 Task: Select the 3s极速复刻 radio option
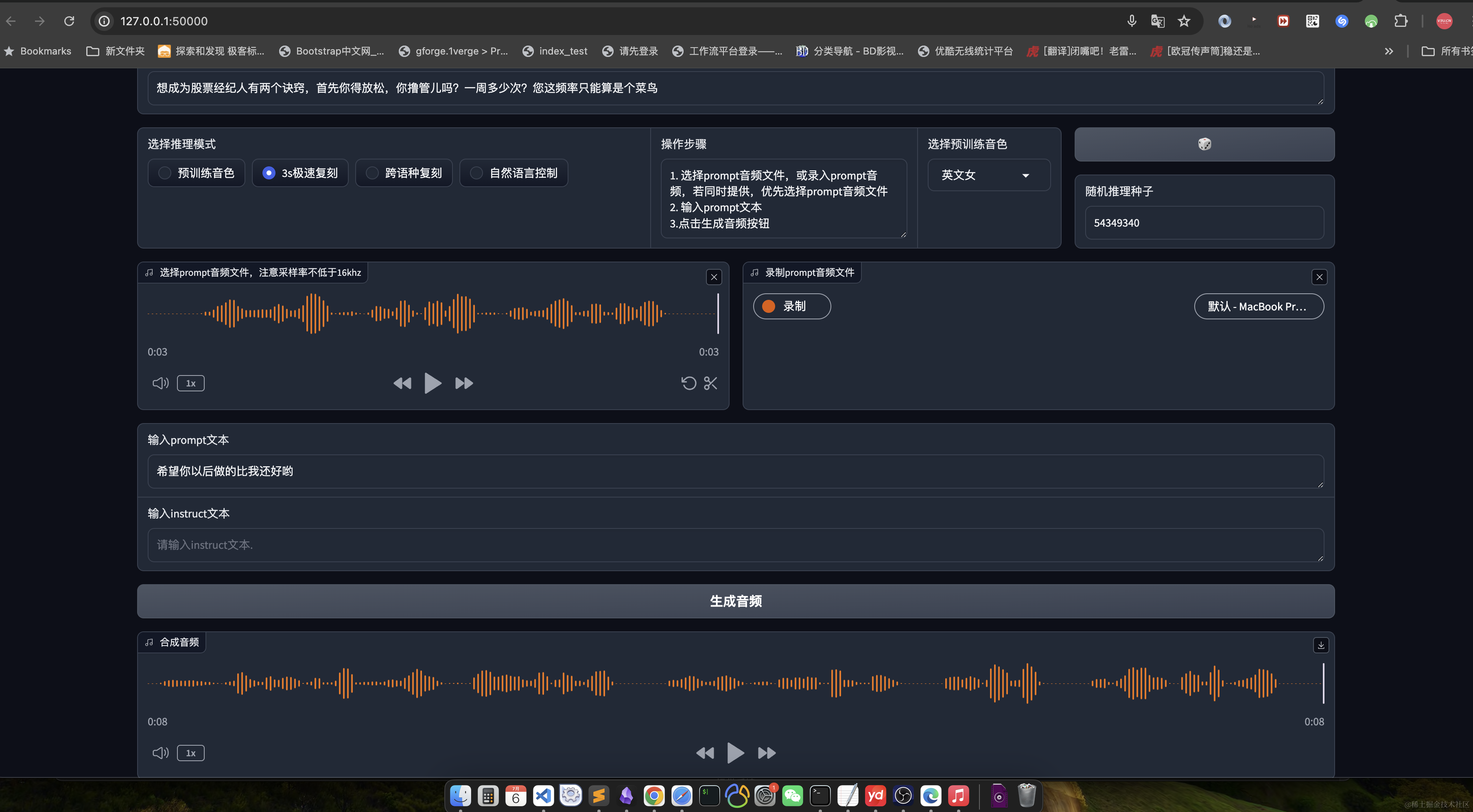299,173
